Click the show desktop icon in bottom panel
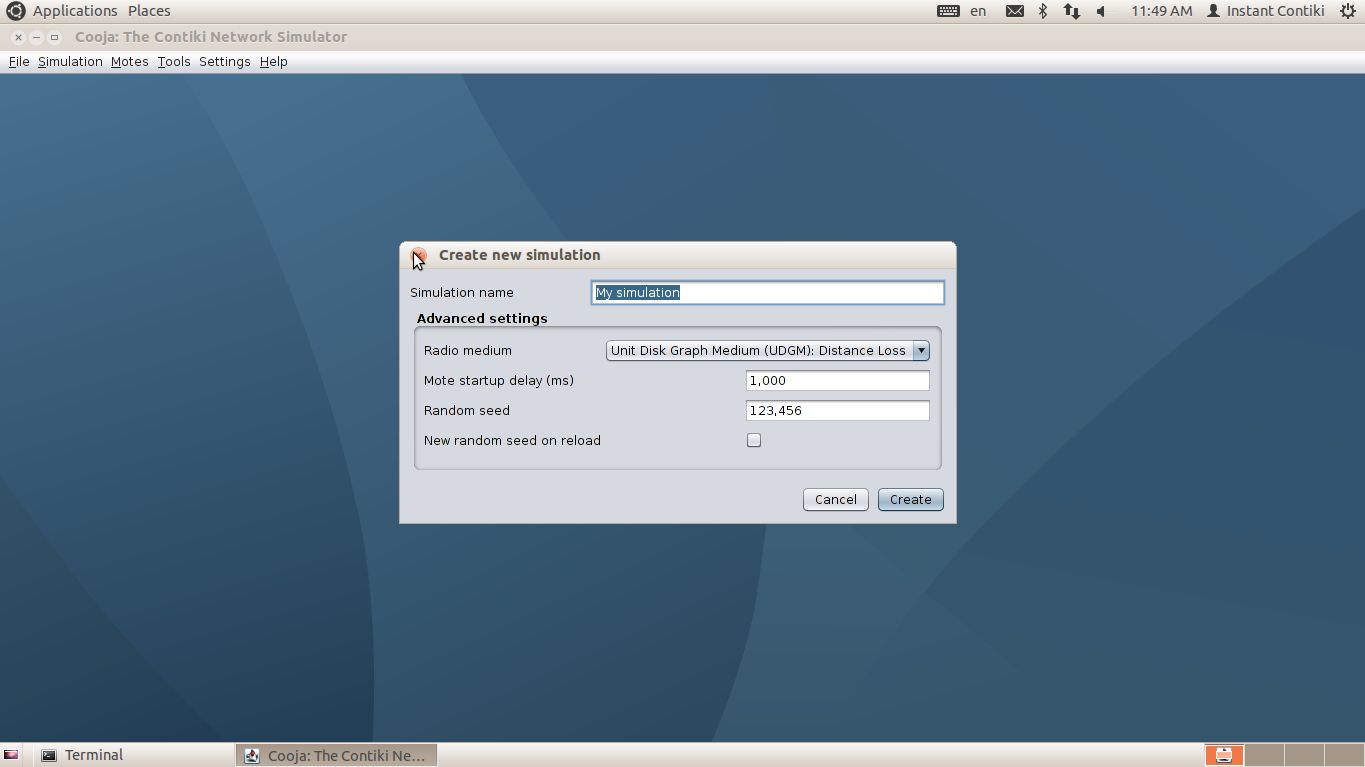The image size is (1365, 767). tap(11, 755)
